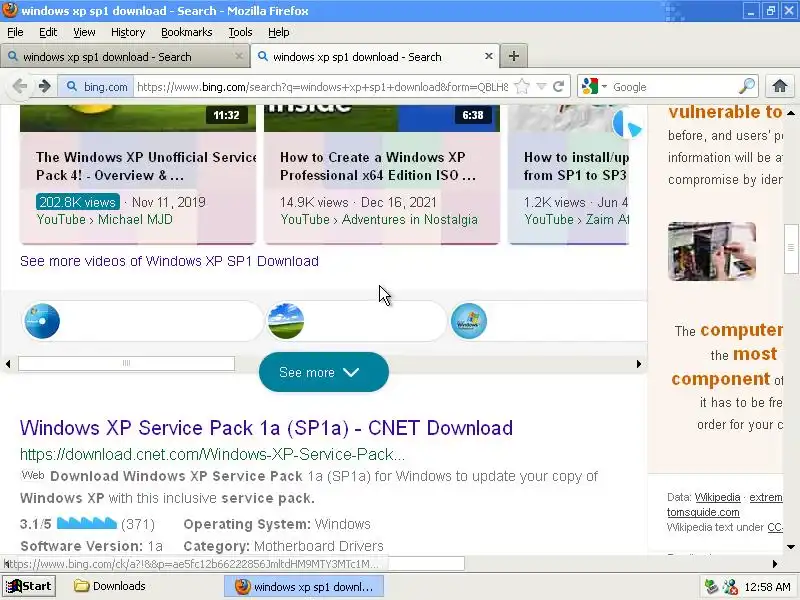Open the Wikipedia data source link

coord(717,497)
